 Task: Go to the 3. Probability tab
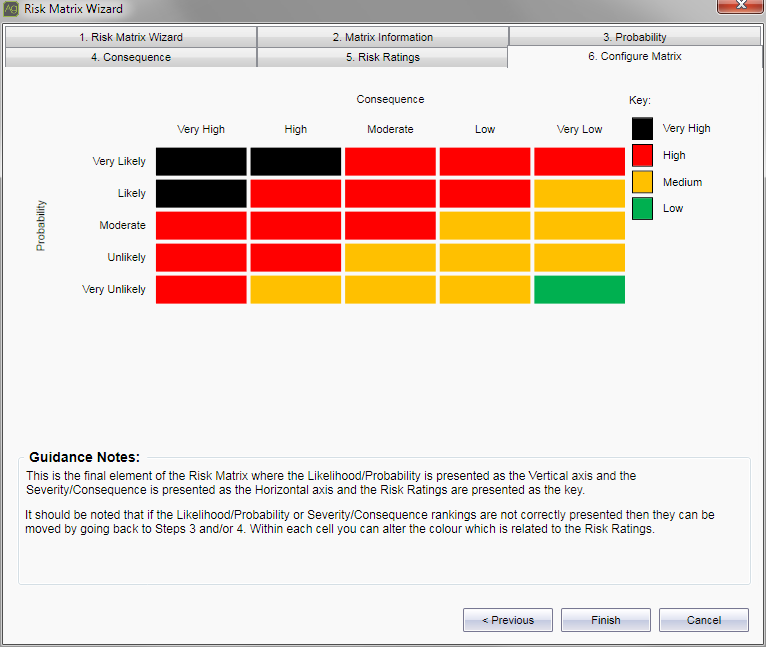(x=635, y=37)
